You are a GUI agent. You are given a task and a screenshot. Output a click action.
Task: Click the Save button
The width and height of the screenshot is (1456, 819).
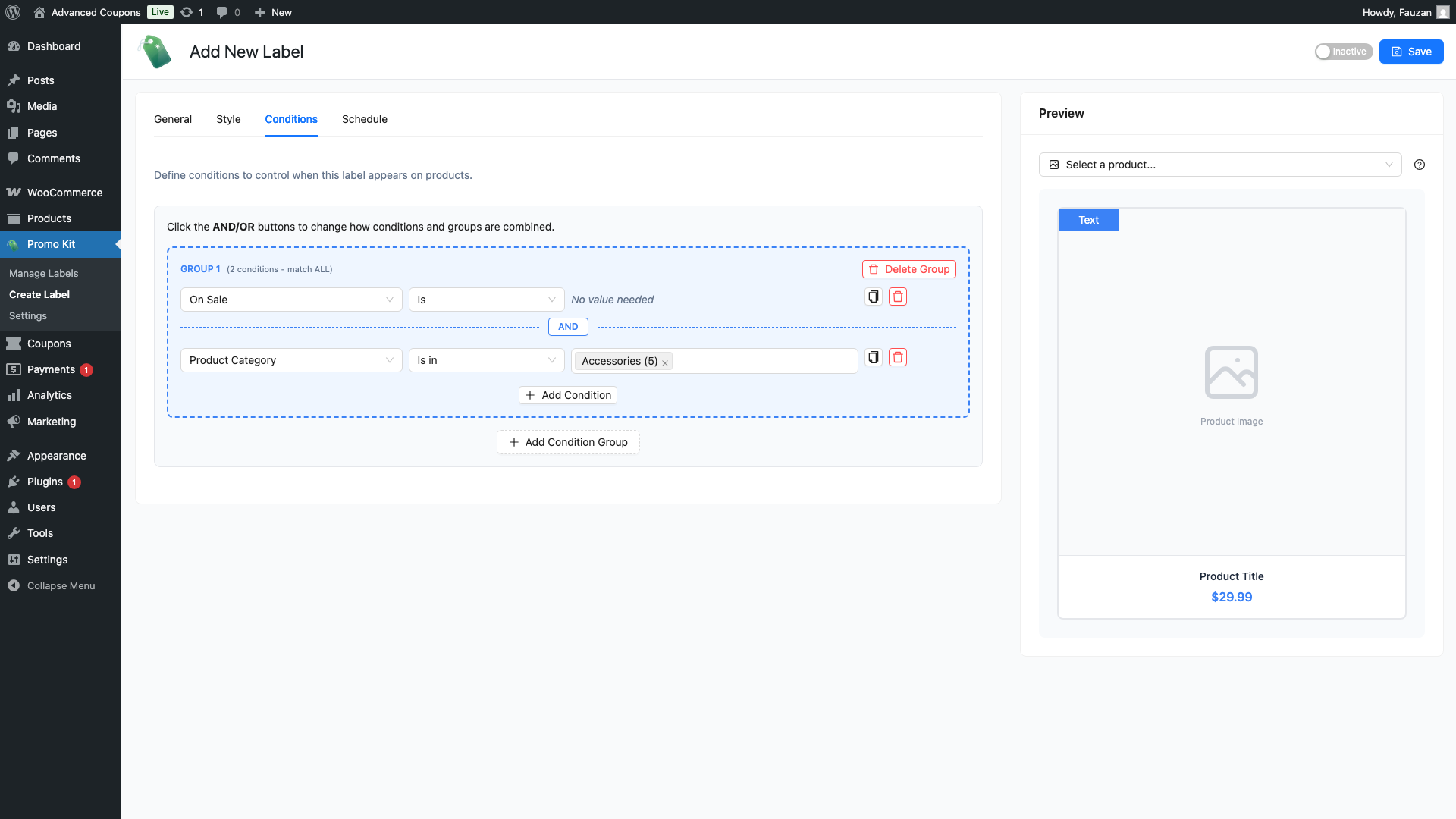pyautogui.click(x=1411, y=52)
